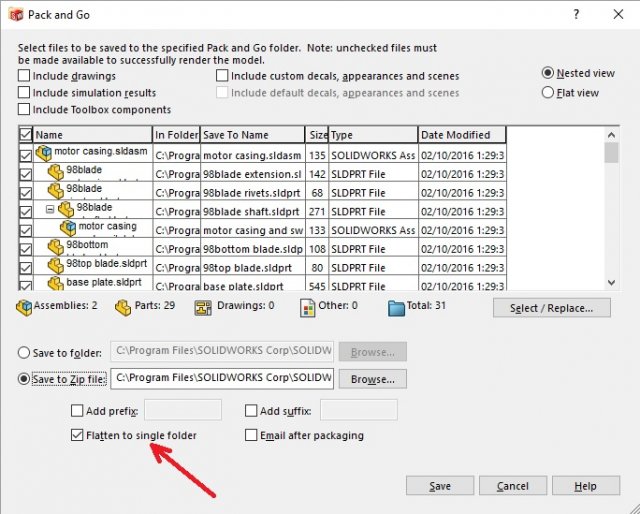Click the Save to Zip file path field

222,378
